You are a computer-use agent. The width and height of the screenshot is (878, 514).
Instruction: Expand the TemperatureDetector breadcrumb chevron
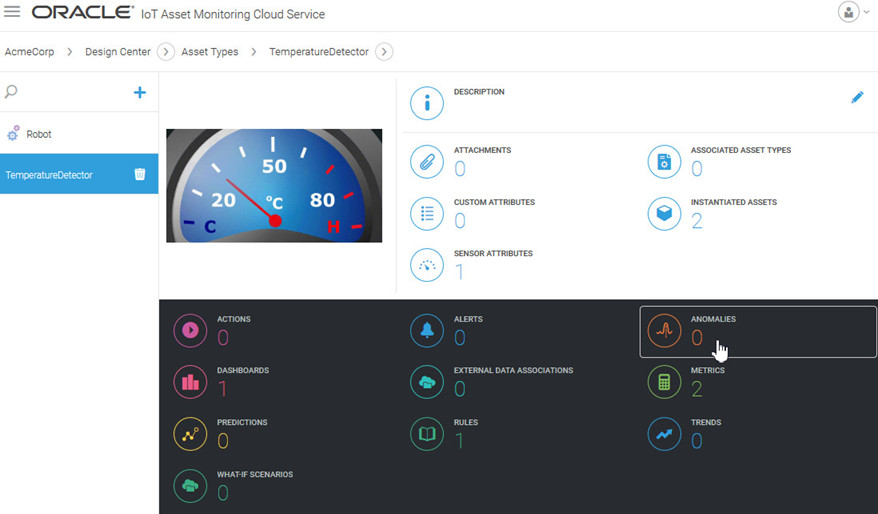pos(384,52)
